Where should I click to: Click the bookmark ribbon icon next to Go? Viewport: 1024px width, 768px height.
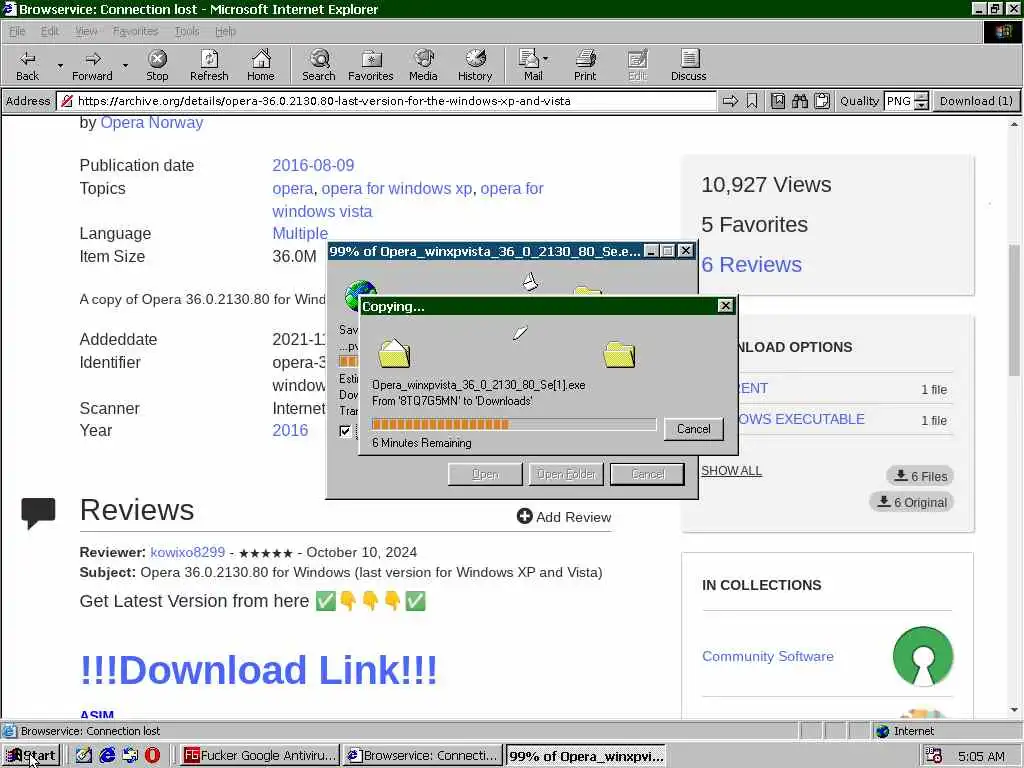[x=752, y=101]
